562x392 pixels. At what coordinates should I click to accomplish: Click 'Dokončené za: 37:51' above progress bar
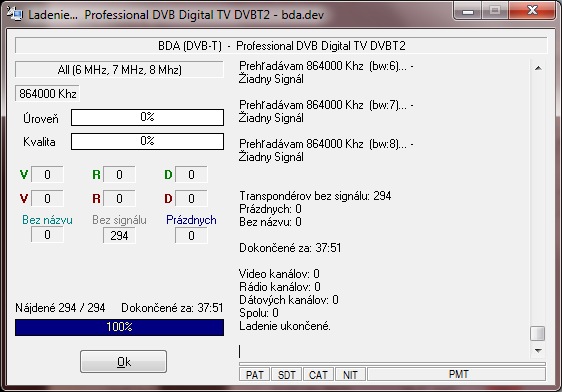pyautogui.click(x=172, y=308)
